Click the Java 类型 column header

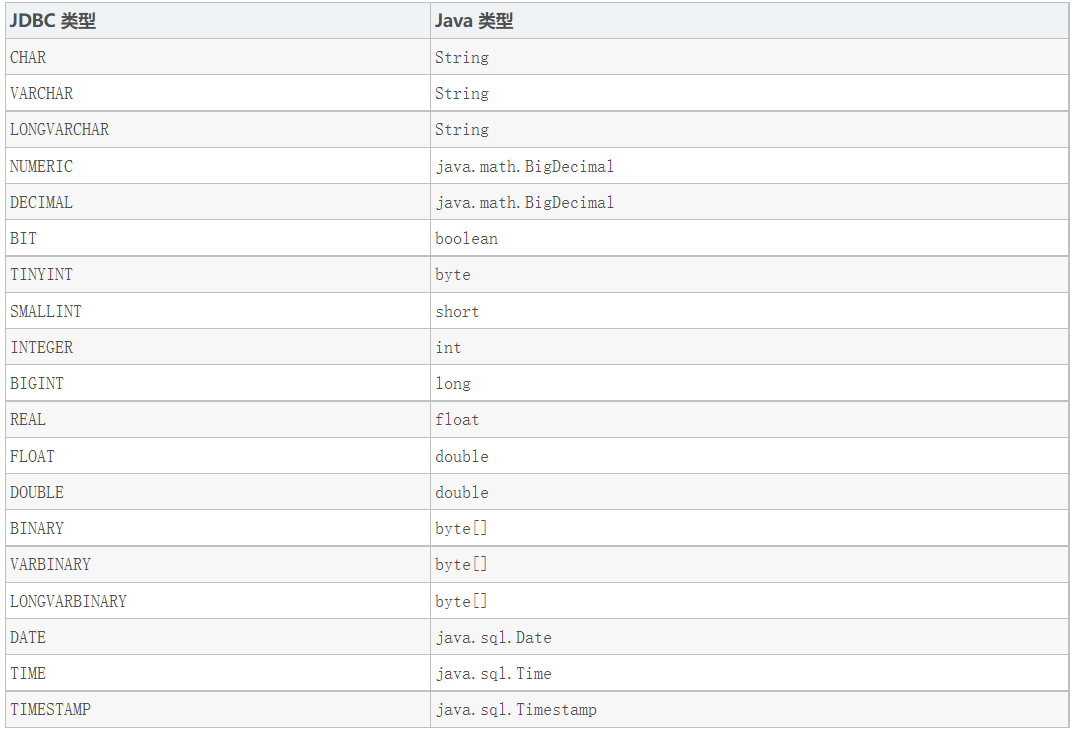[x=749, y=21]
